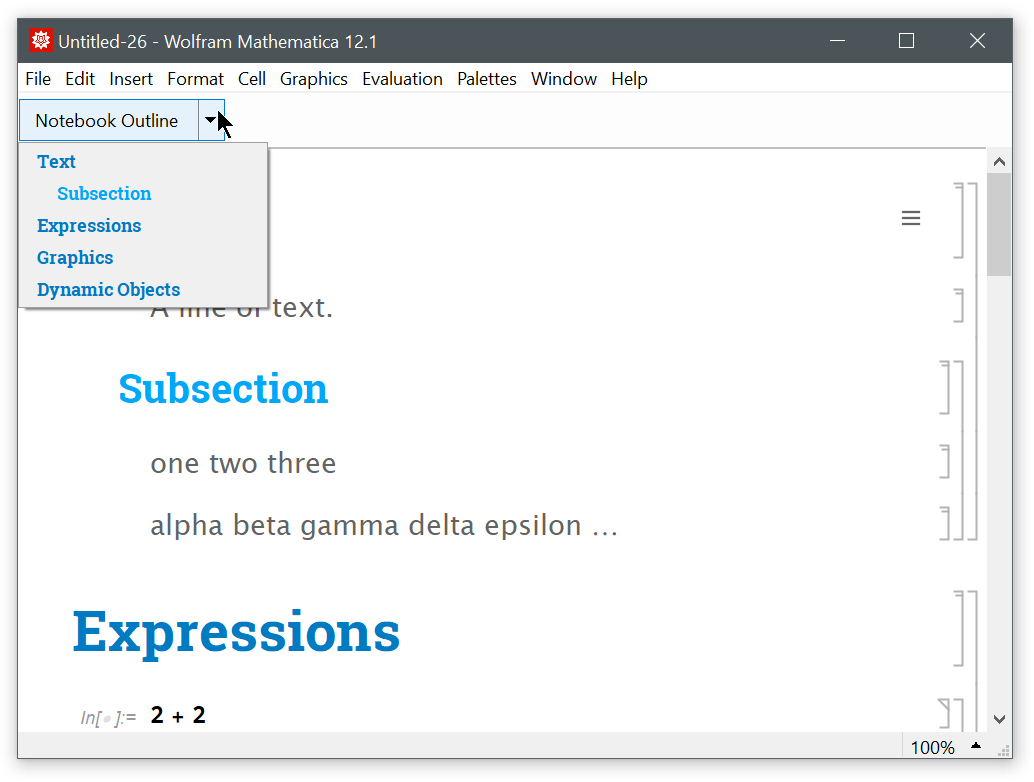Click the 2 + 2 input cell

tap(178, 715)
